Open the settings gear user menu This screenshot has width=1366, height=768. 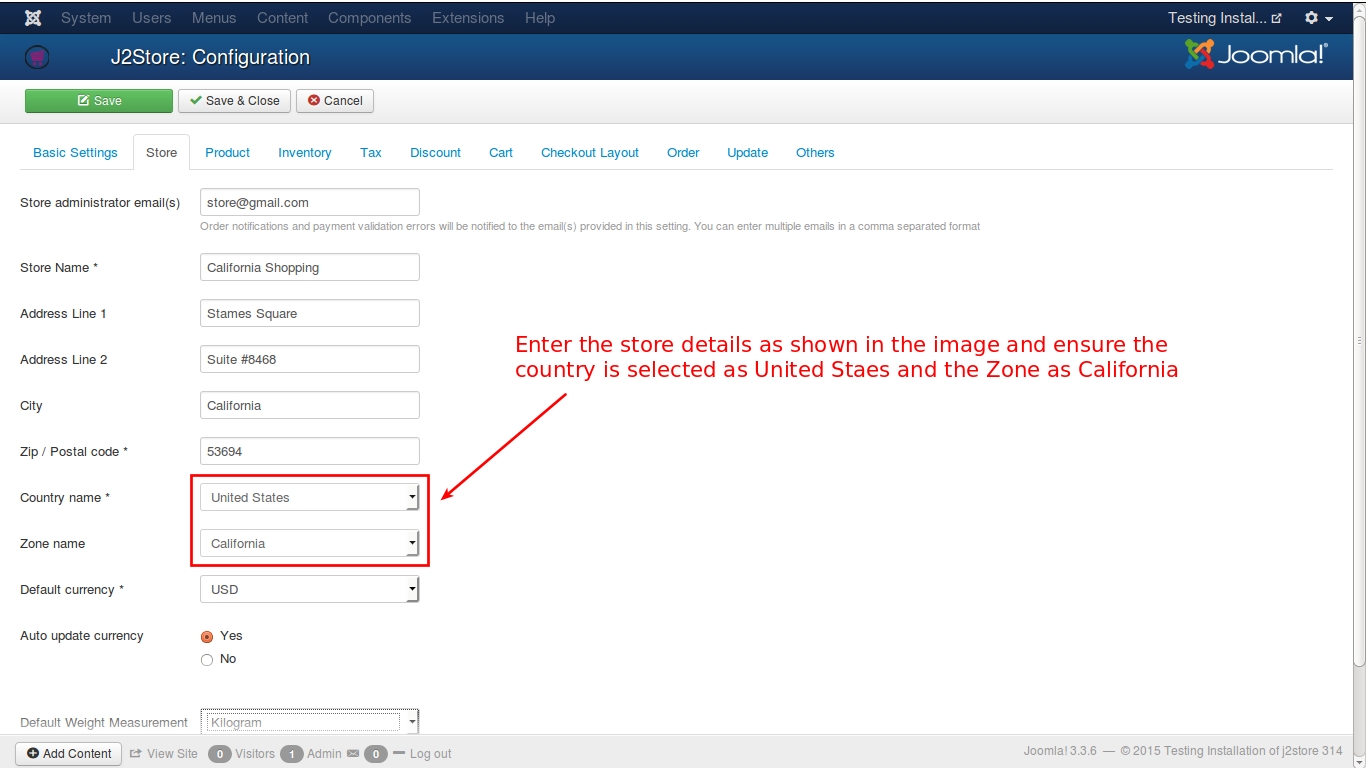tap(1318, 18)
